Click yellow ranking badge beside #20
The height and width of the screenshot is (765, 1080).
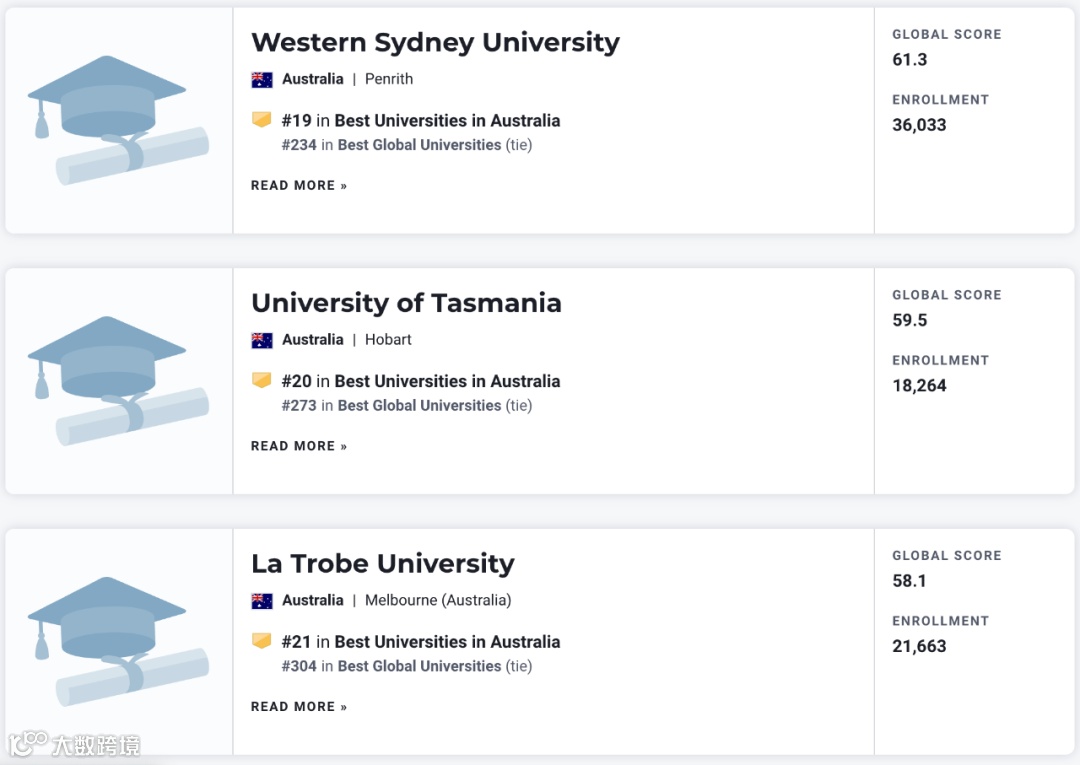click(262, 381)
